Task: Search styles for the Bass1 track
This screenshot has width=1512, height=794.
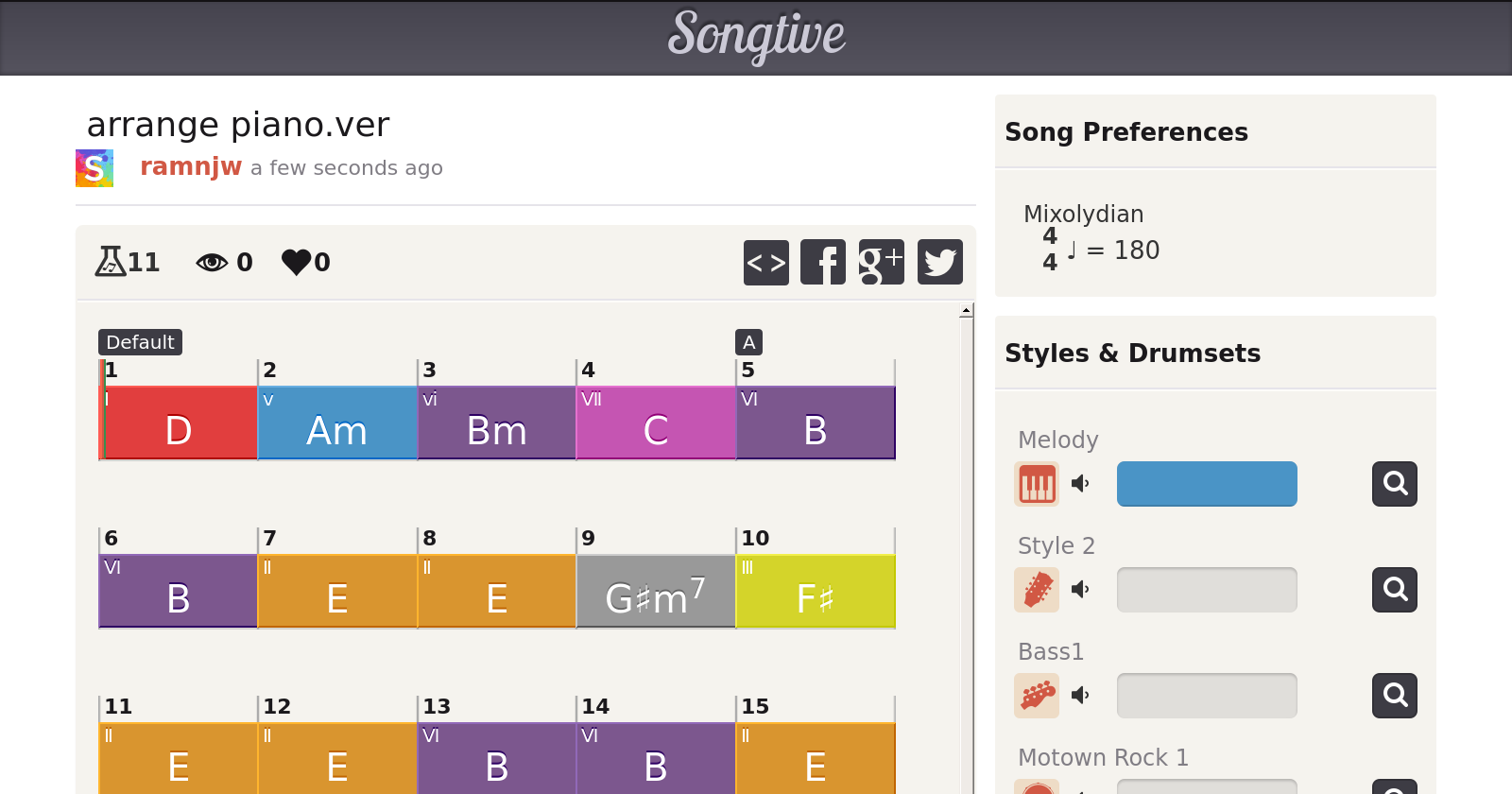Action: pyautogui.click(x=1395, y=696)
